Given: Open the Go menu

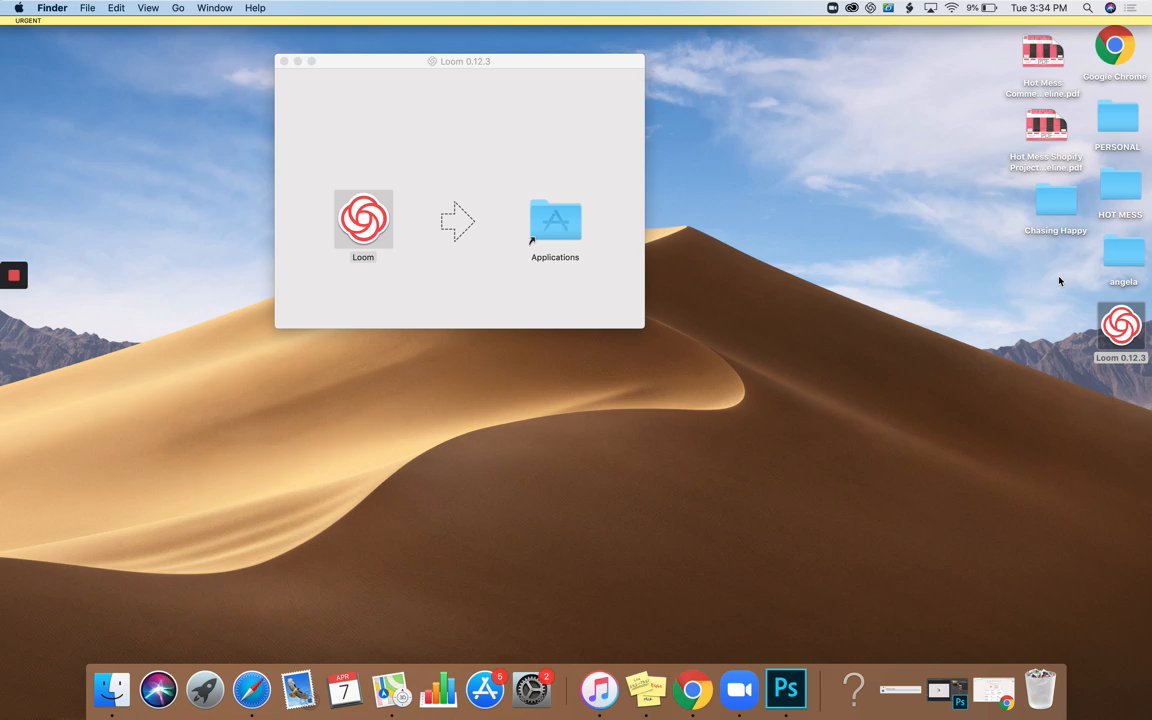Looking at the screenshot, I should pyautogui.click(x=178, y=8).
